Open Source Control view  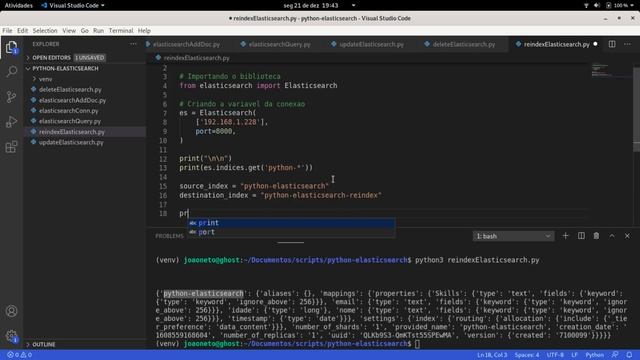tap(11, 97)
